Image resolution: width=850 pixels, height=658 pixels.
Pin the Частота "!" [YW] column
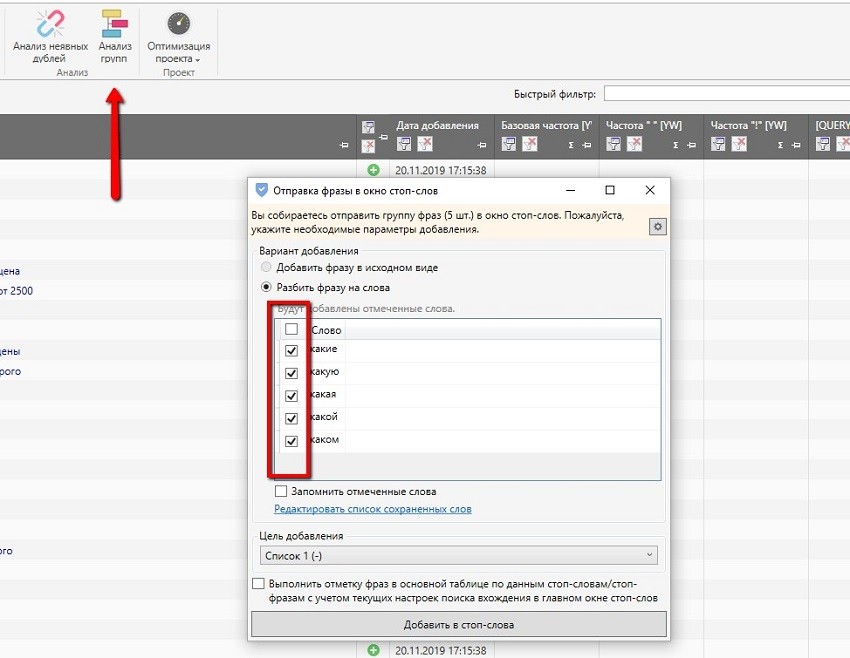(796, 145)
